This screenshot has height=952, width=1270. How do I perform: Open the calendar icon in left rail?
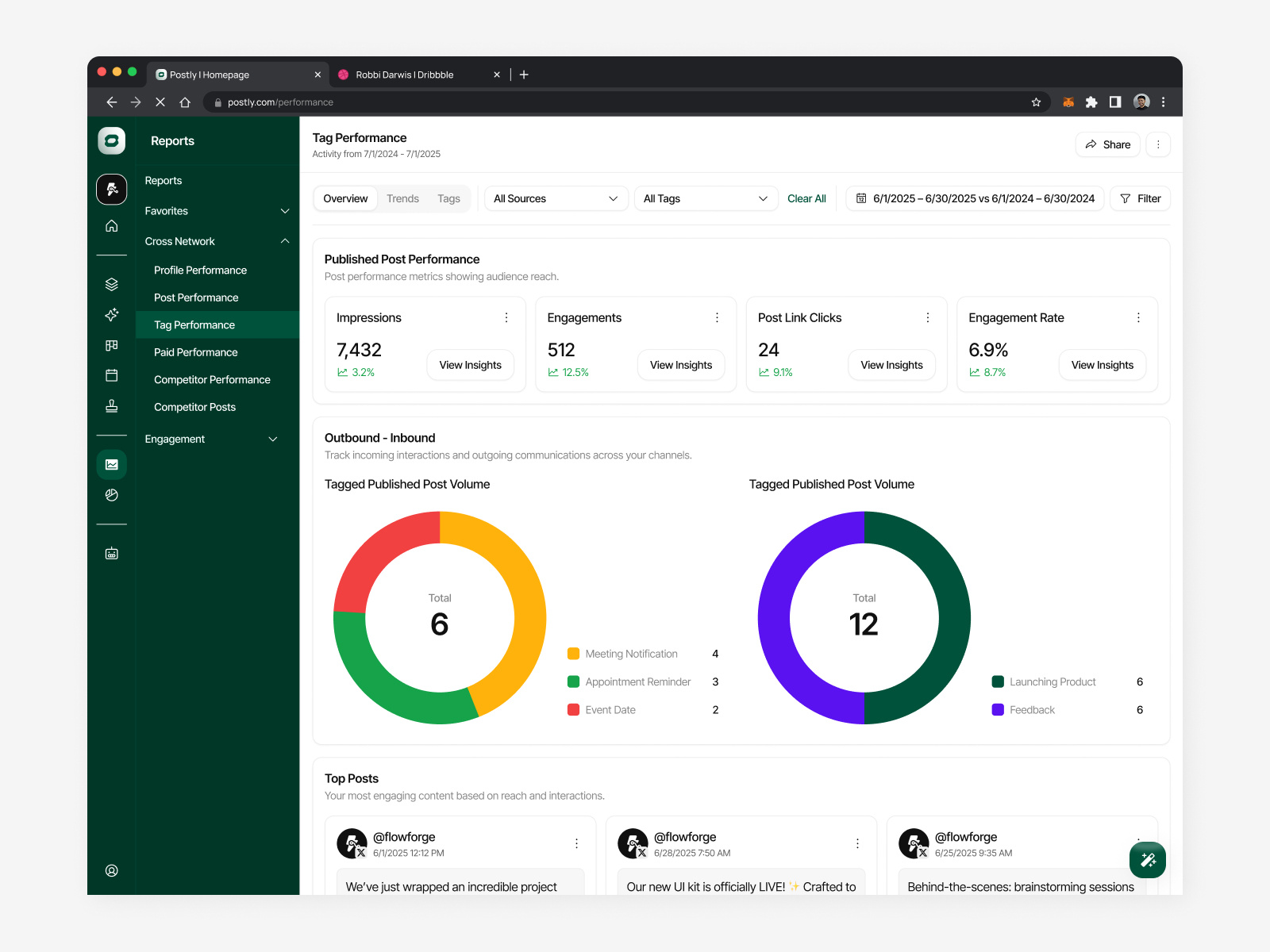point(112,375)
